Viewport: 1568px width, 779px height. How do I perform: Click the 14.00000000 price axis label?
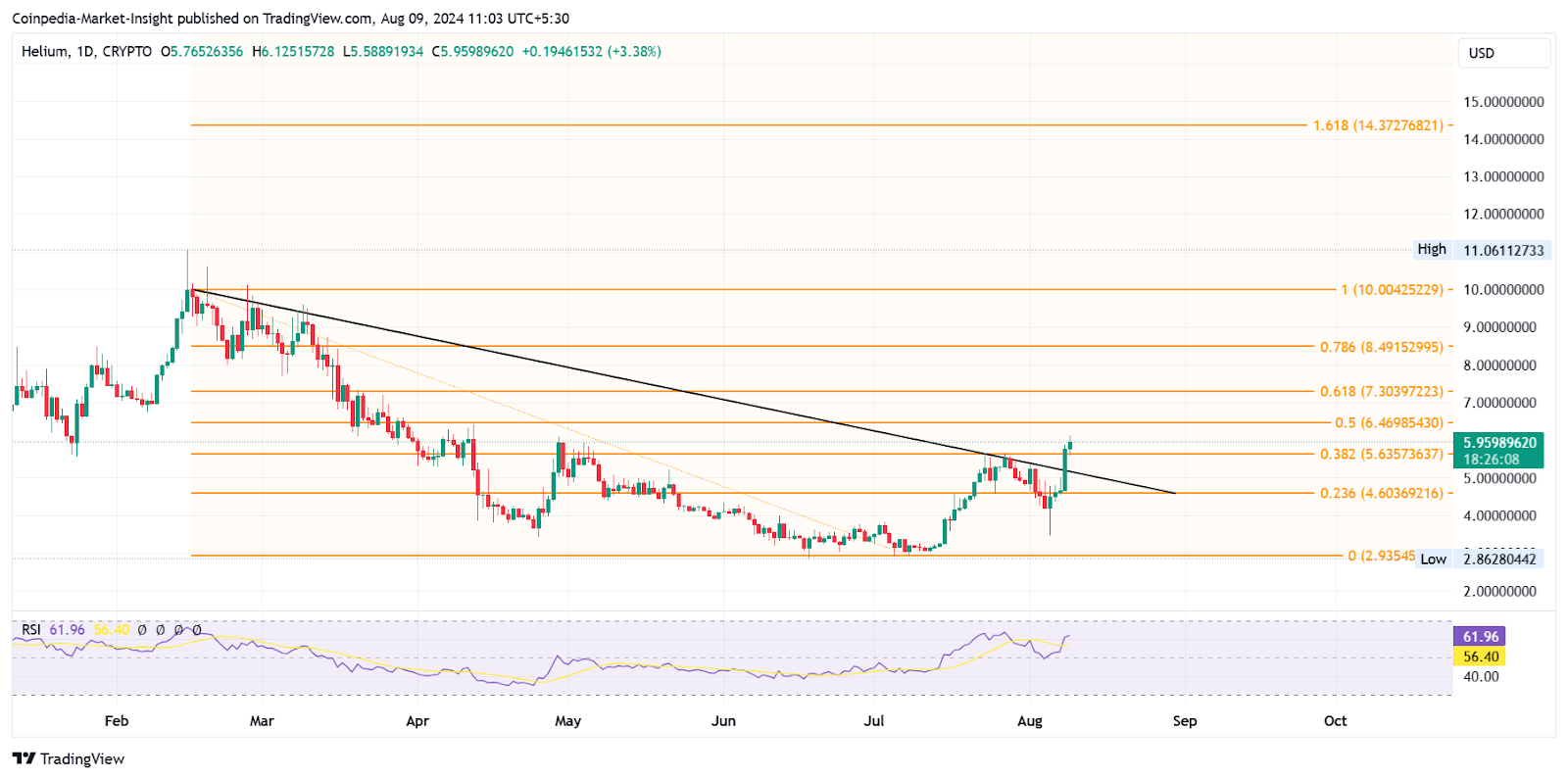[1503, 139]
